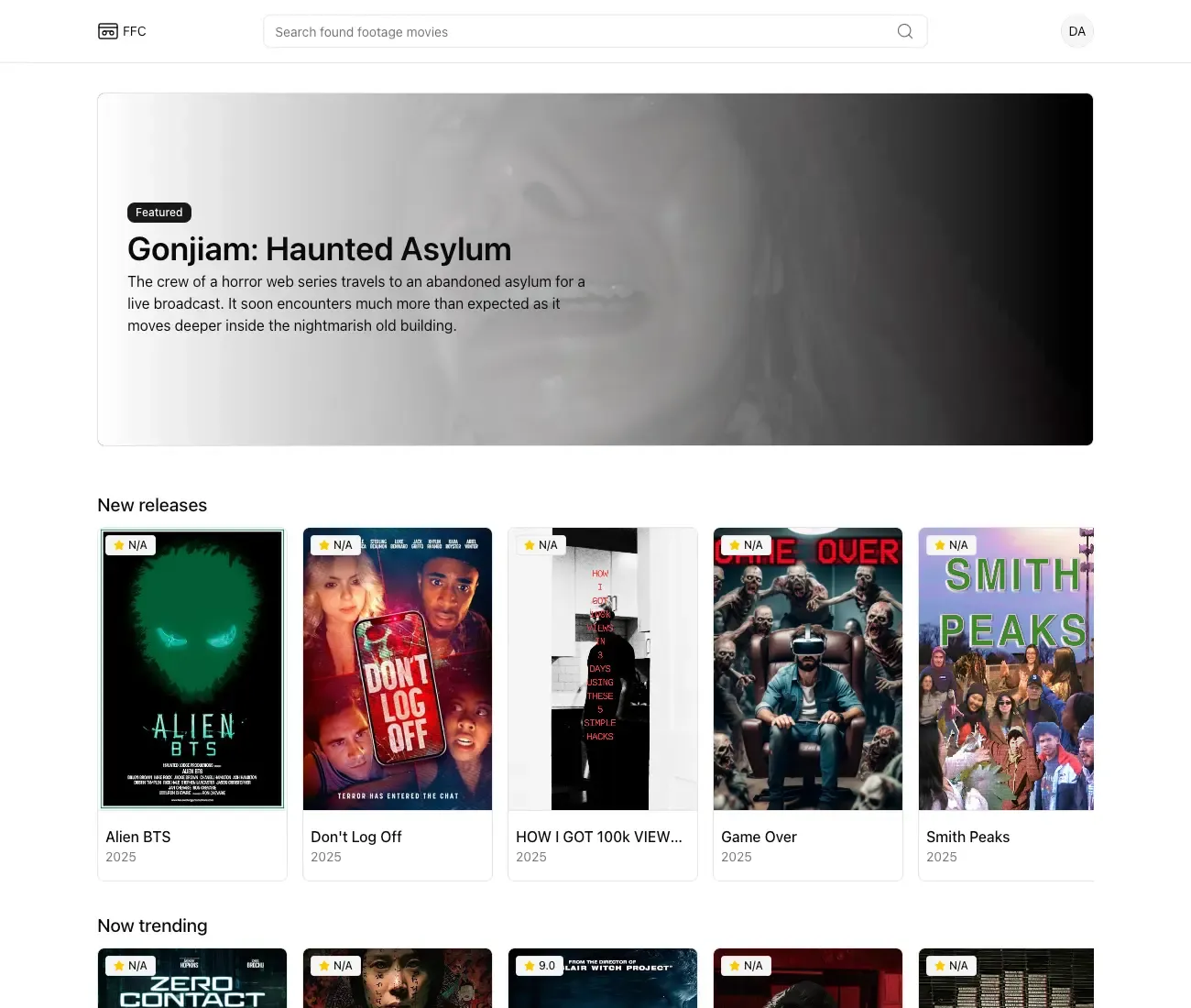
Task: Click the 9.0 rating badge in Now trending
Action: tap(539, 965)
